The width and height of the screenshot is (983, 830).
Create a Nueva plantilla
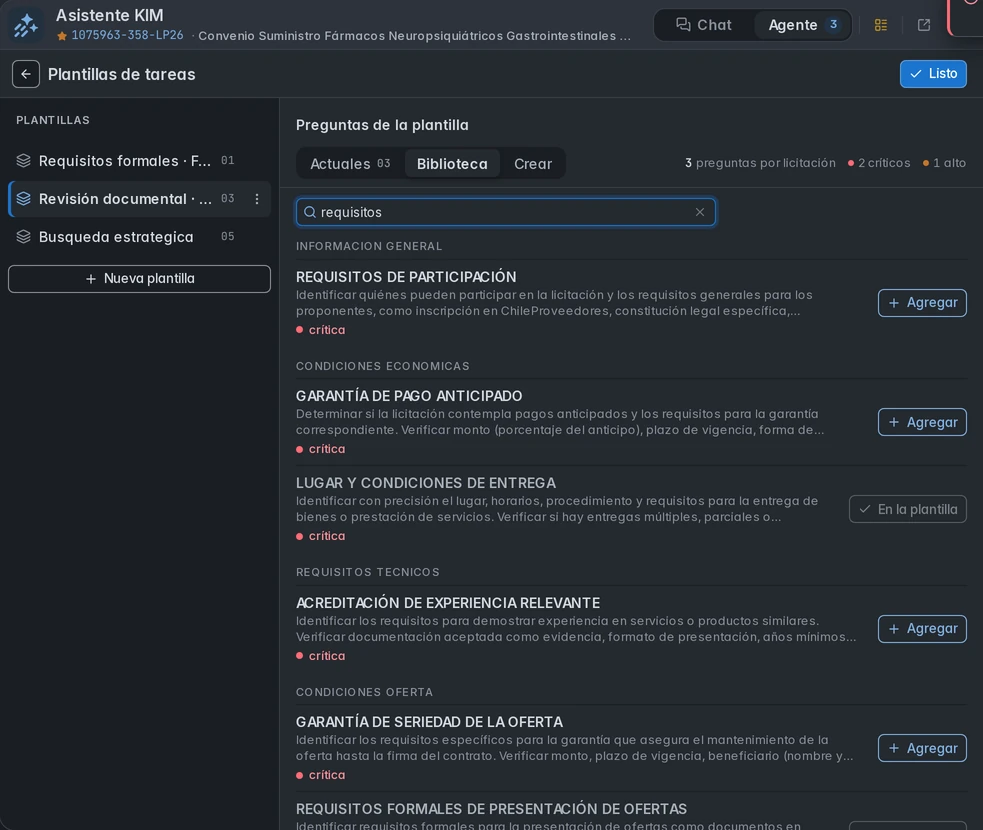(139, 278)
